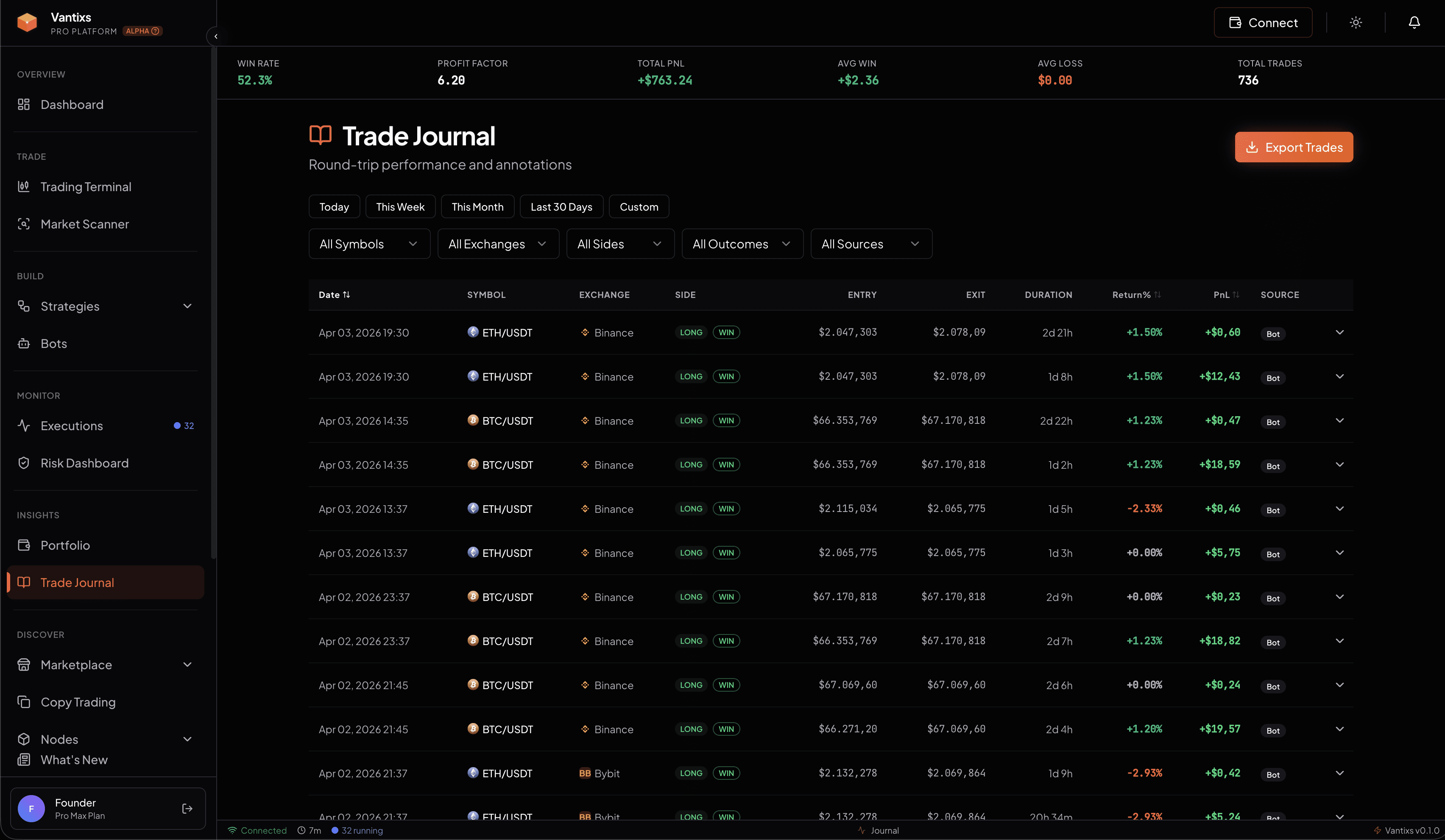The image size is (1445, 840).
Task: Open the All Outcomes filter dropdown
Action: coord(742,244)
